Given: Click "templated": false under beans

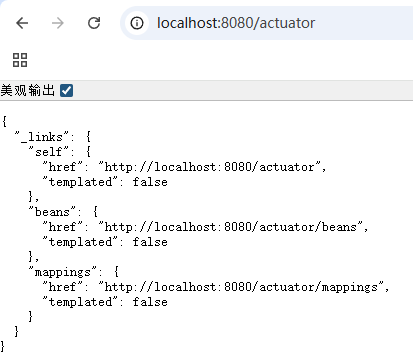Looking at the screenshot, I should point(105,242).
